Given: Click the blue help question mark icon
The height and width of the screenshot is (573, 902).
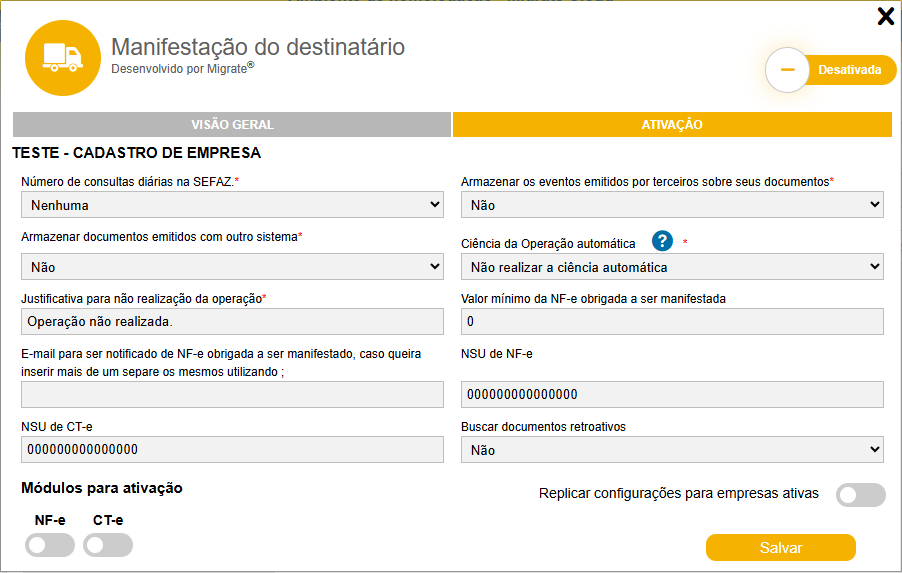Looking at the screenshot, I should [661, 241].
